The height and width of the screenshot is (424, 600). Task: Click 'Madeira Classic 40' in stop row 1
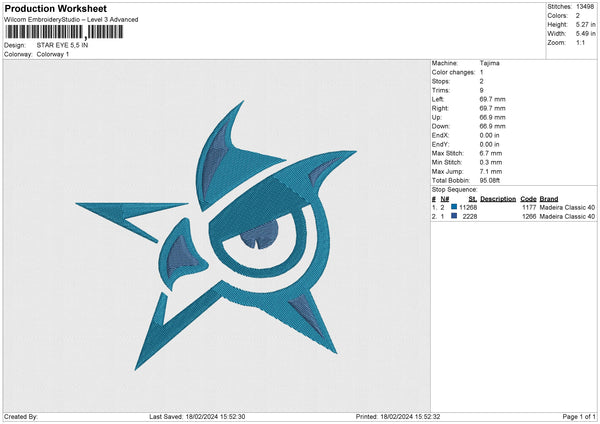[567, 207]
